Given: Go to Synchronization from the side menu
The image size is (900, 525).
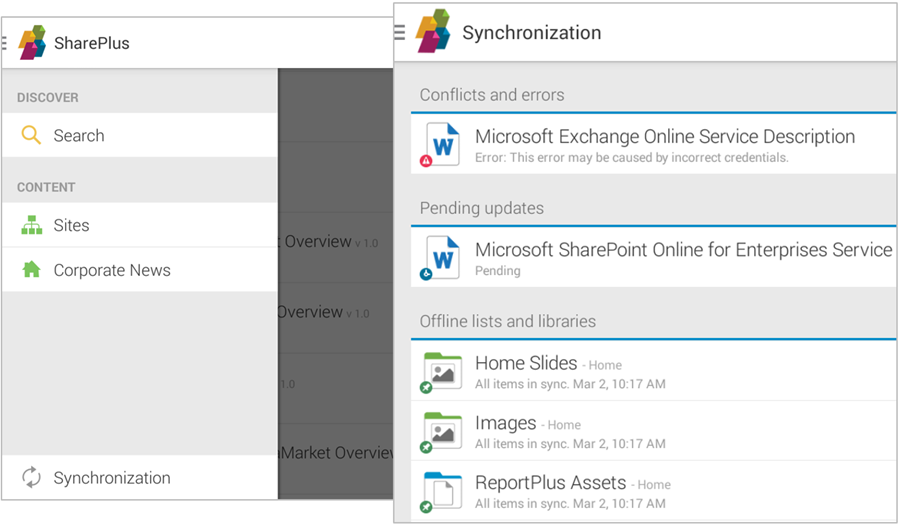Looking at the screenshot, I should click(112, 478).
